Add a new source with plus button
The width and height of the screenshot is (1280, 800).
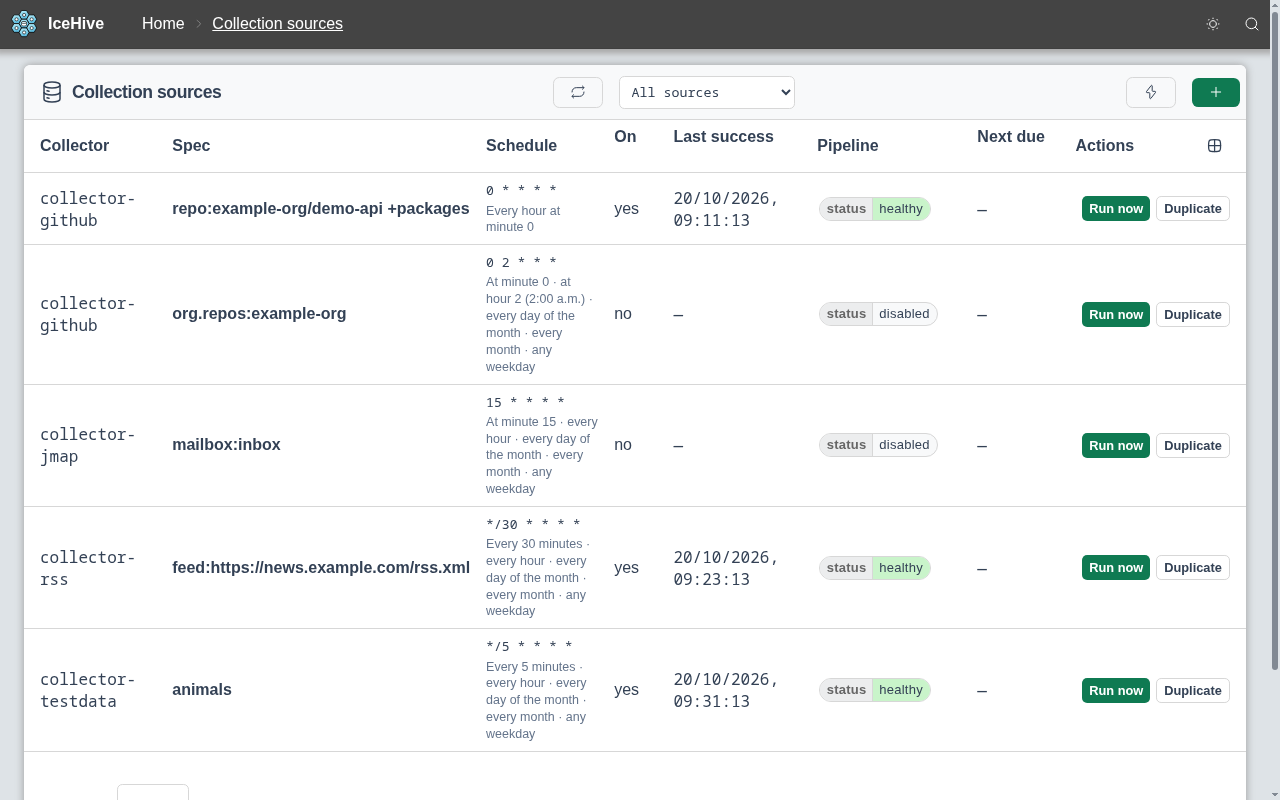pos(1216,92)
